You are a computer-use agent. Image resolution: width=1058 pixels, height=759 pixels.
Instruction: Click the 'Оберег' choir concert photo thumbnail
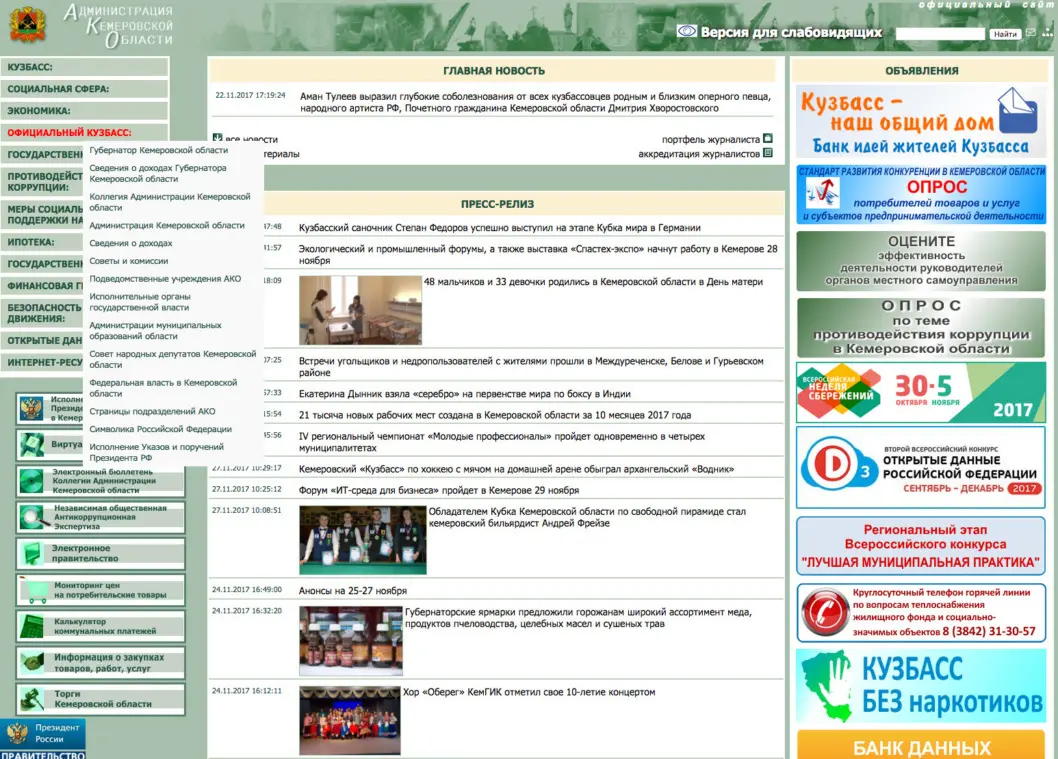pos(350,721)
